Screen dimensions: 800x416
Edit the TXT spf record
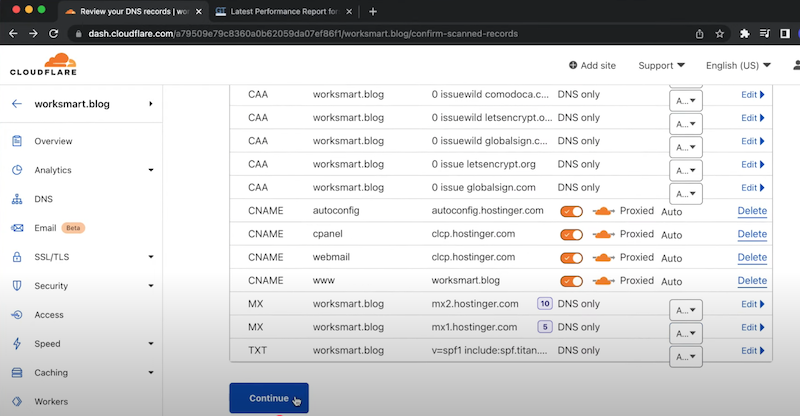(x=753, y=351)
